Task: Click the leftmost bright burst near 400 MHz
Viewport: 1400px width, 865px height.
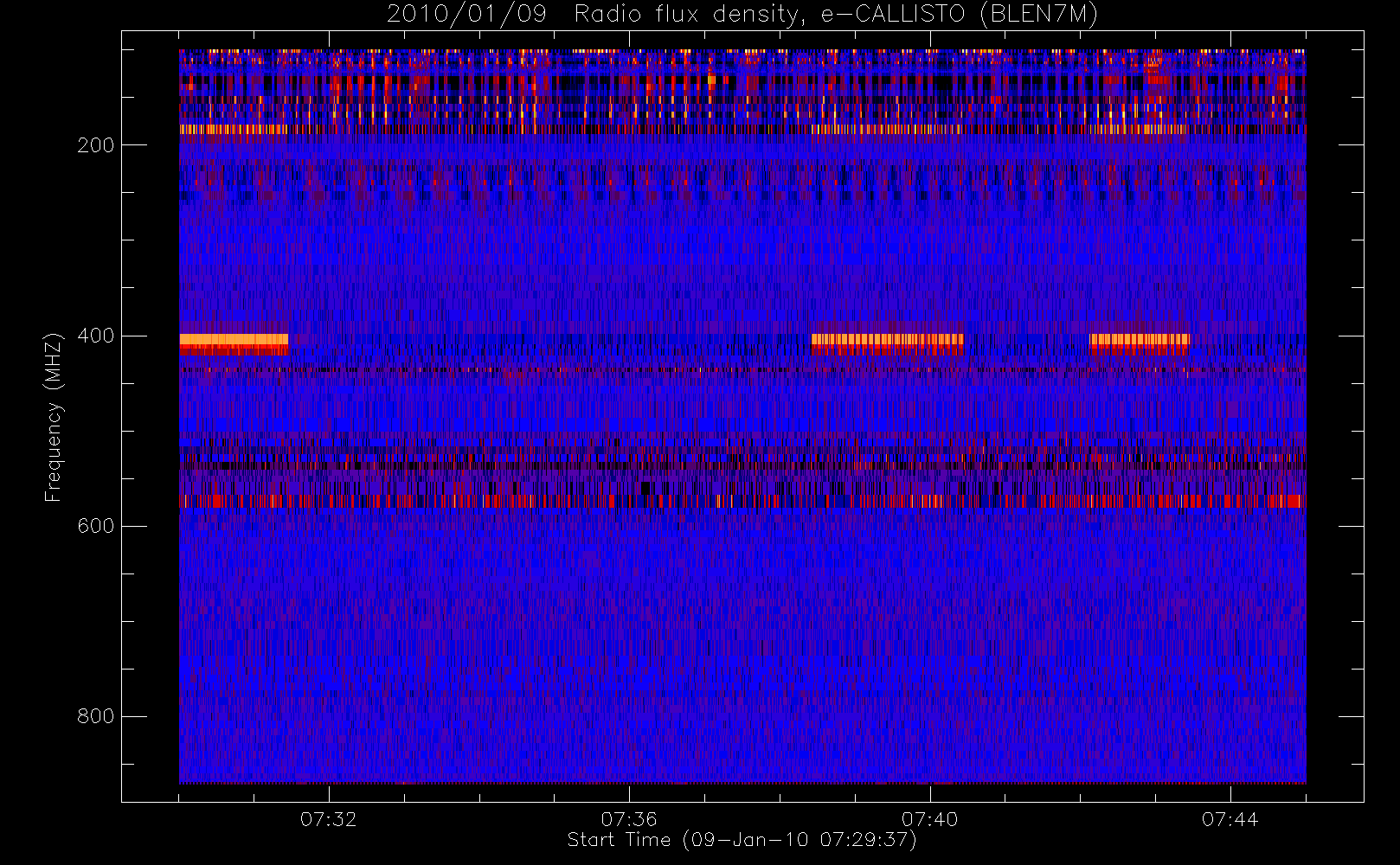Action: point(234,344)
